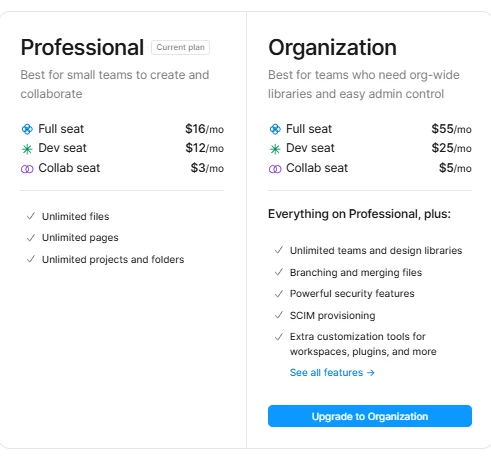Click the Organization Collab seat rings icon
The width and height of the screenshot is (491, 456).
[x=275, y=169]
